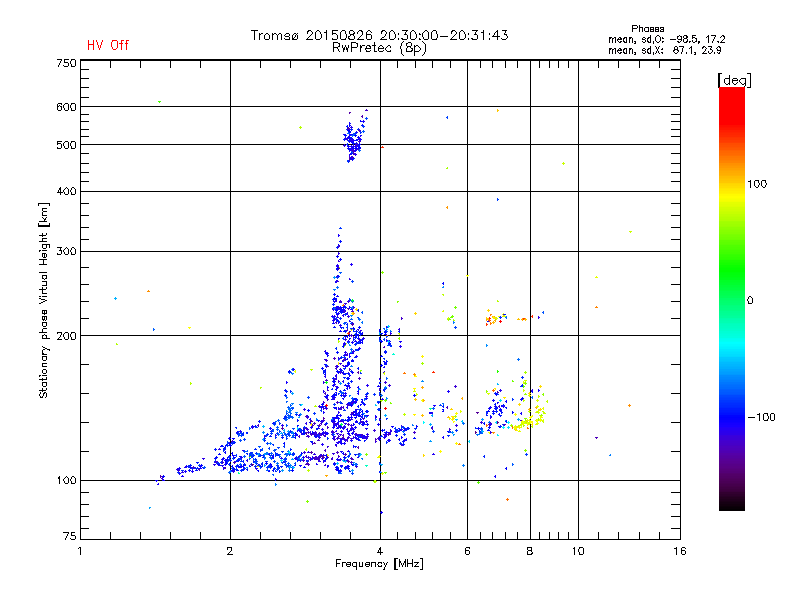Click the y-axis tick label '400'

pyautogui.click(x=66, y=191)
